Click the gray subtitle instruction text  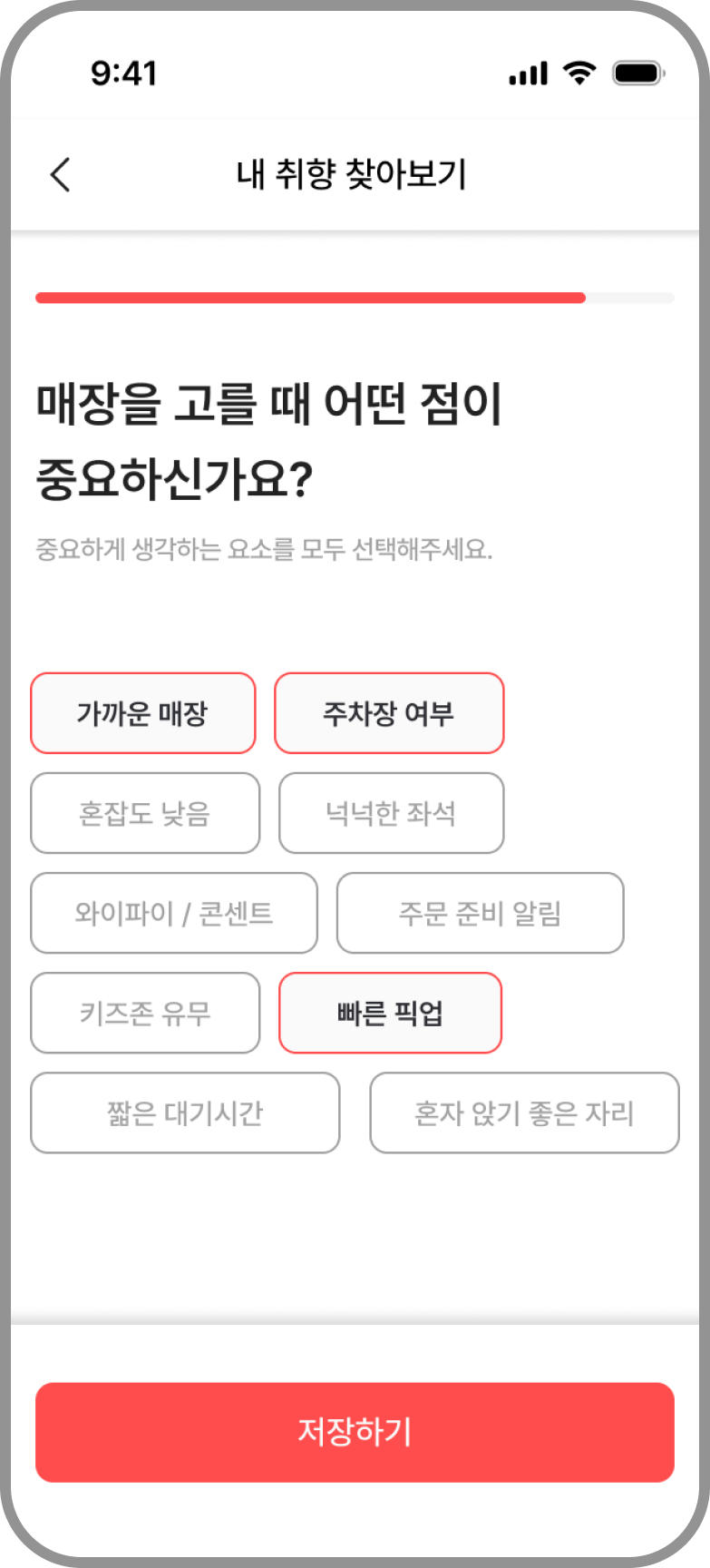pos(264,550)
